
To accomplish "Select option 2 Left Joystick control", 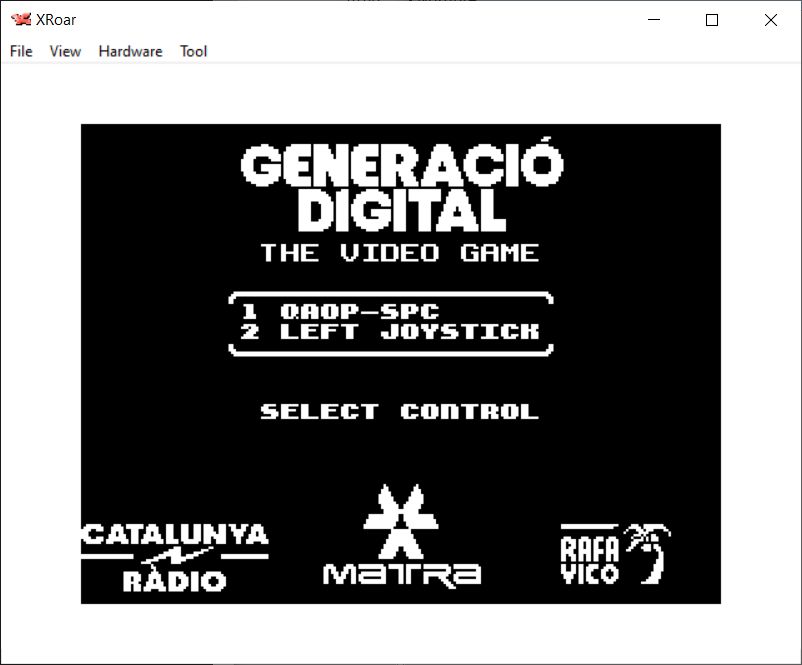I will tap(390, 331).
